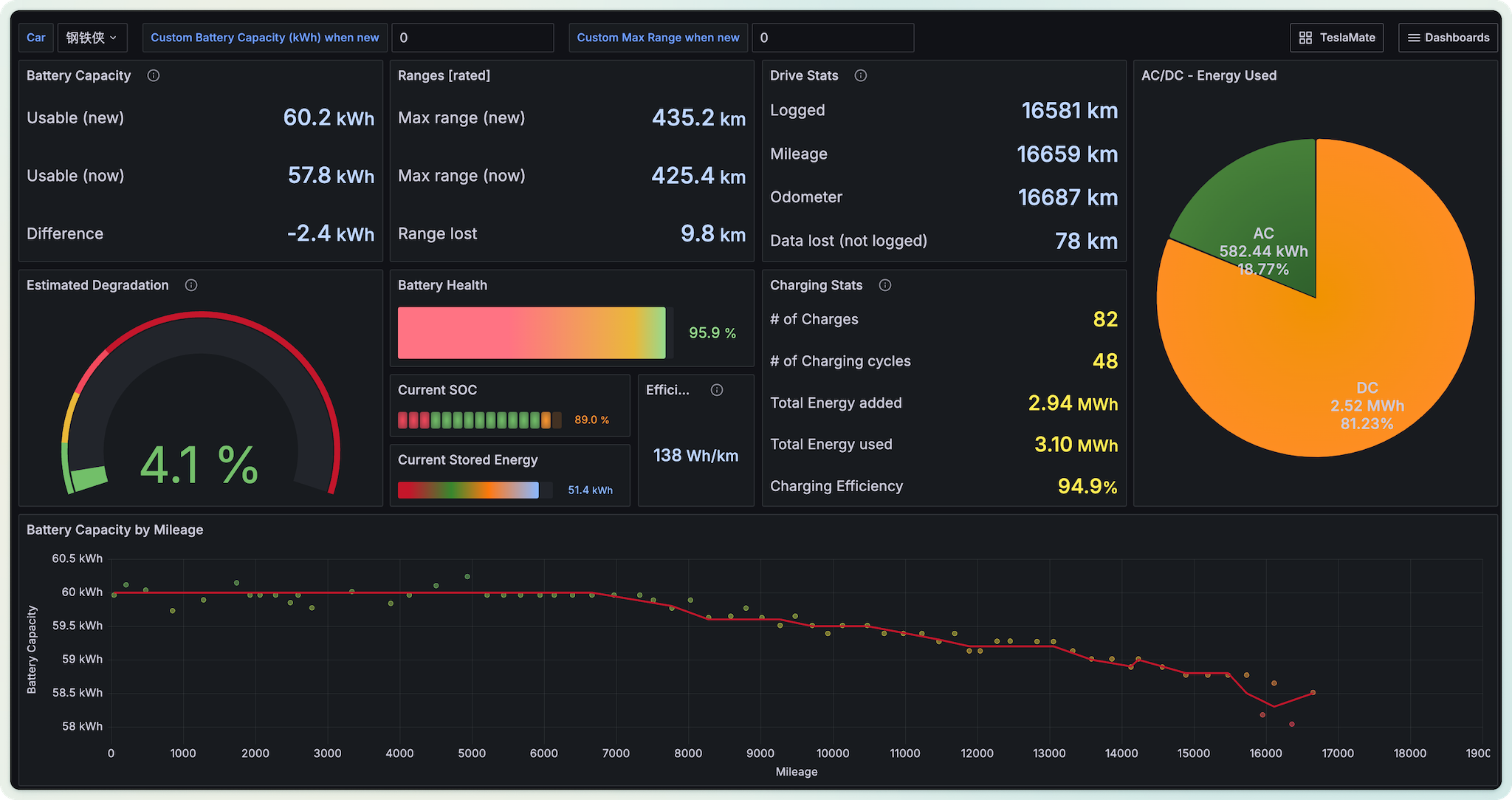
Task: Click the TeslaMate grid icon
Action: (1305, 38)
